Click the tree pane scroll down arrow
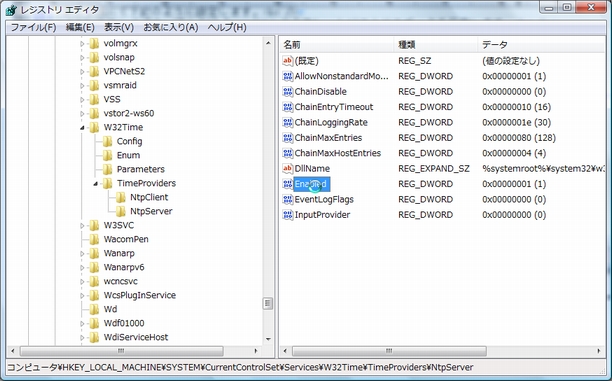Viewport: 612px width, 381px height. (x=268, y=339)
